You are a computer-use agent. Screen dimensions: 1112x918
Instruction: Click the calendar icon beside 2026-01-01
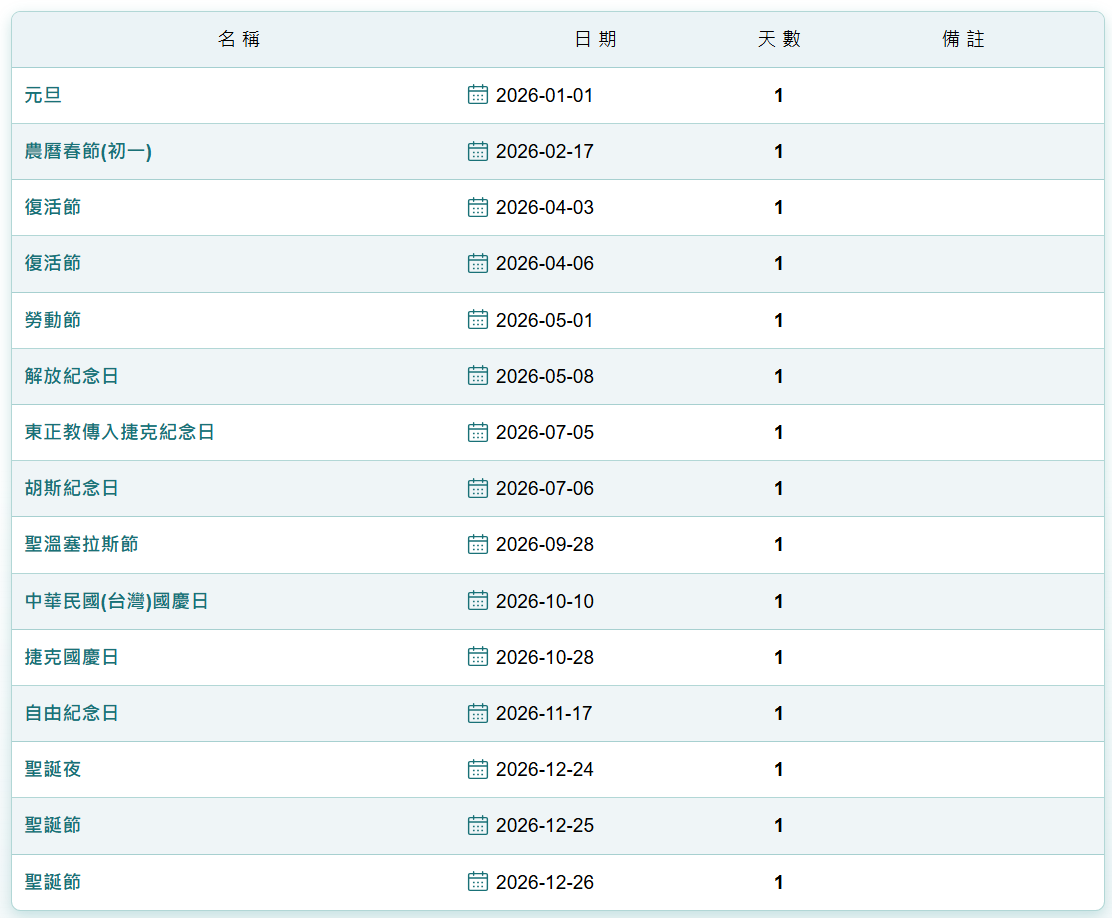pyautogui.click(x=478, y=95)
